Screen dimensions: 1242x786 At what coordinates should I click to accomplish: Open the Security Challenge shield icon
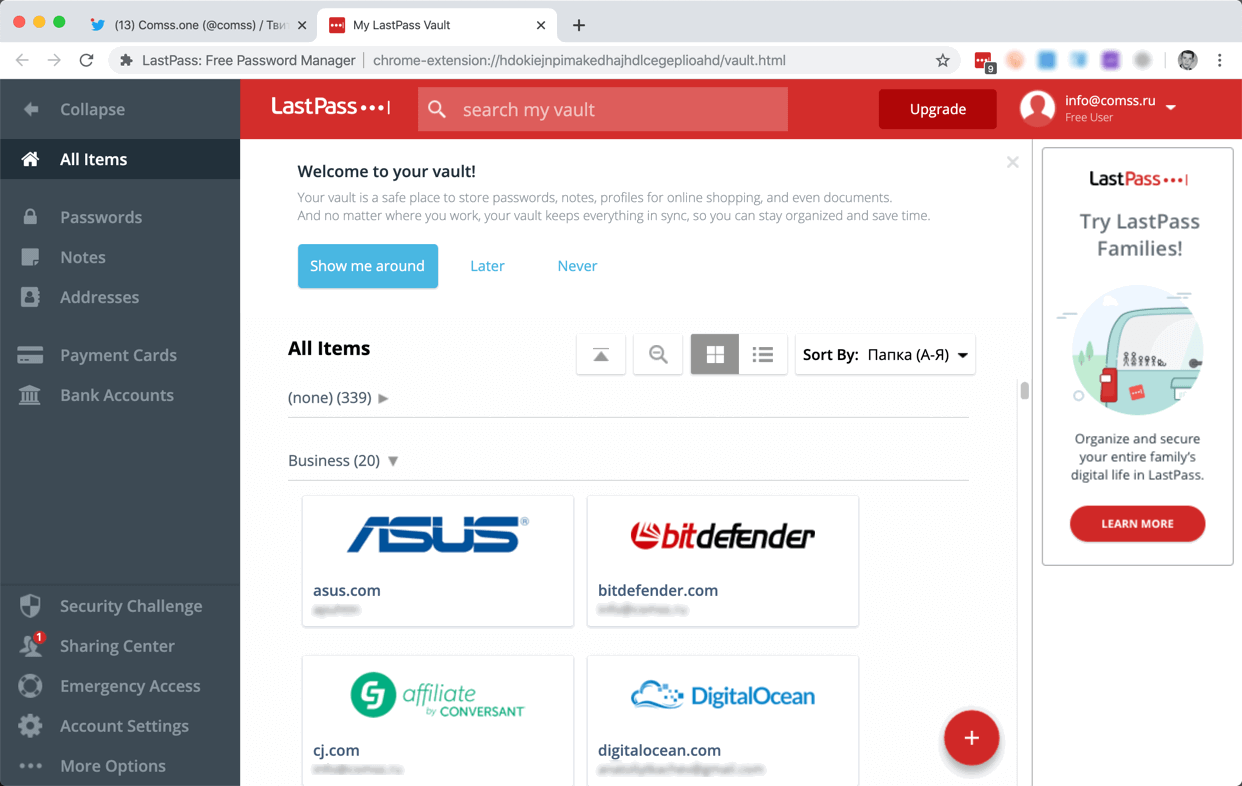click(x=30, y=606)
